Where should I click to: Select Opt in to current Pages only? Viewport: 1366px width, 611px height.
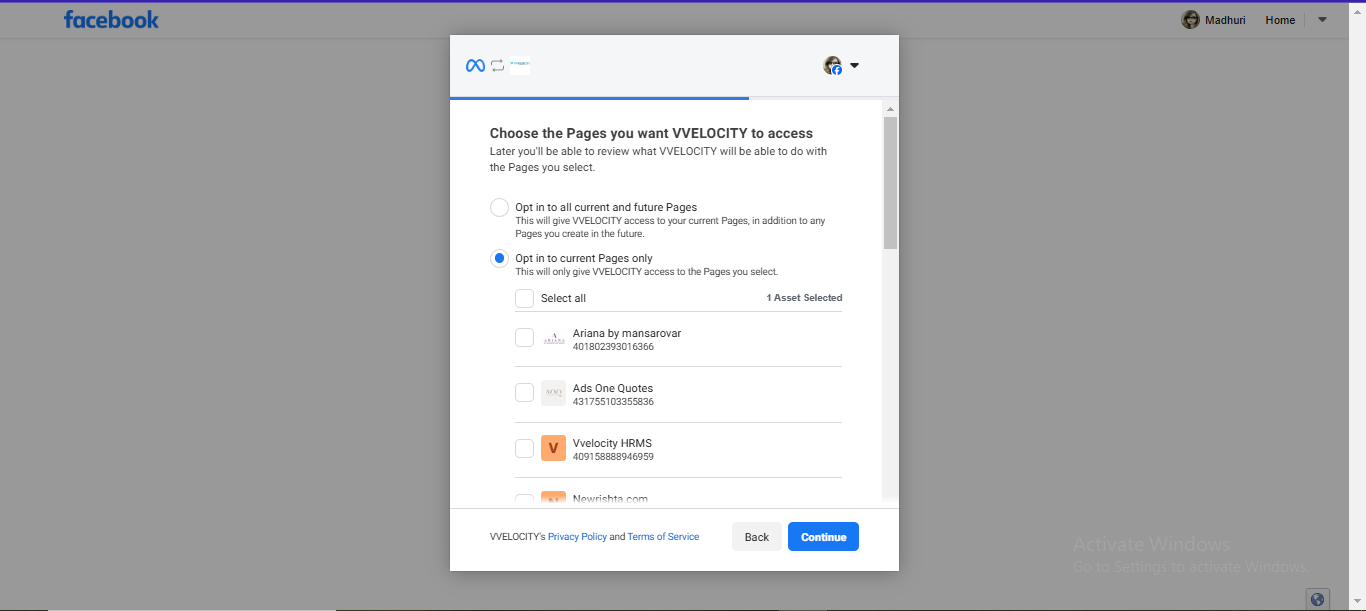[x=499, y=259]
